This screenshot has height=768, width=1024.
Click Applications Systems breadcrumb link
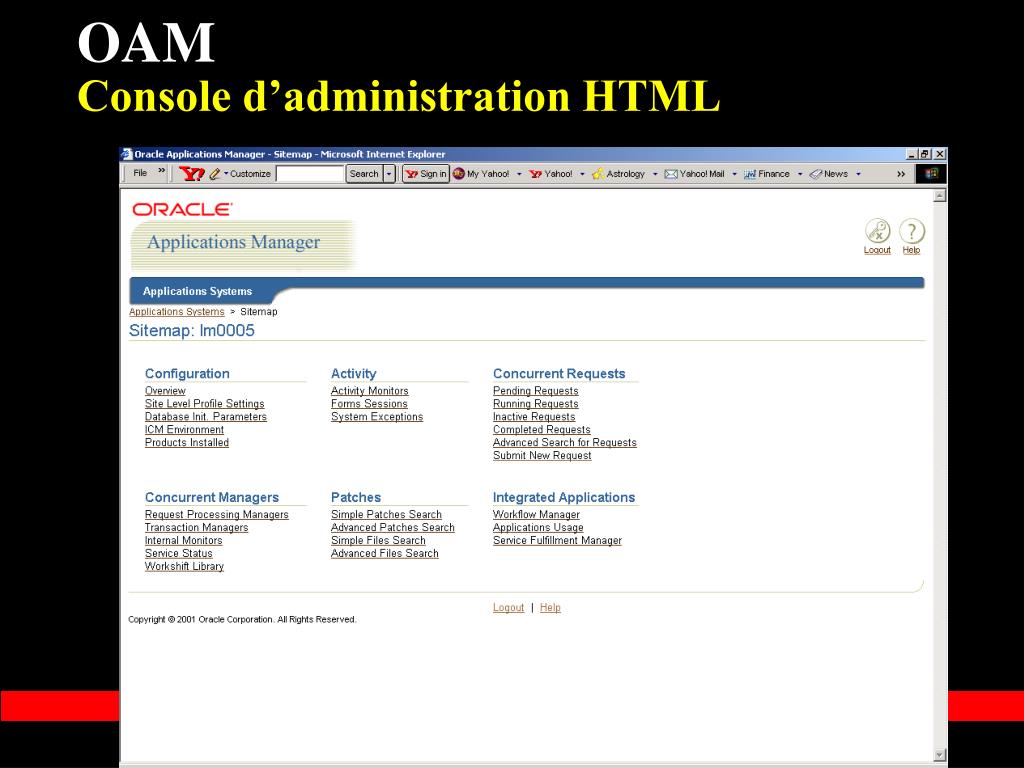[176, 312]
